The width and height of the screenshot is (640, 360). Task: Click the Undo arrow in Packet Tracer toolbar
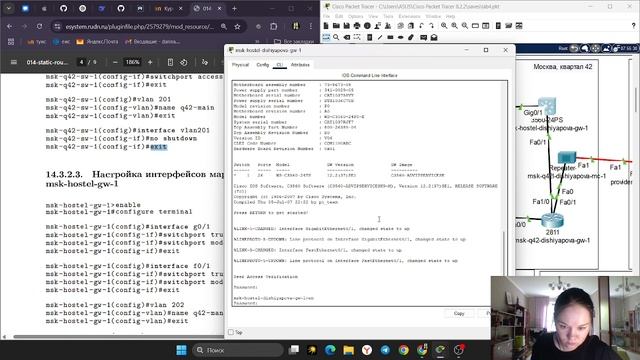(421, 26)
